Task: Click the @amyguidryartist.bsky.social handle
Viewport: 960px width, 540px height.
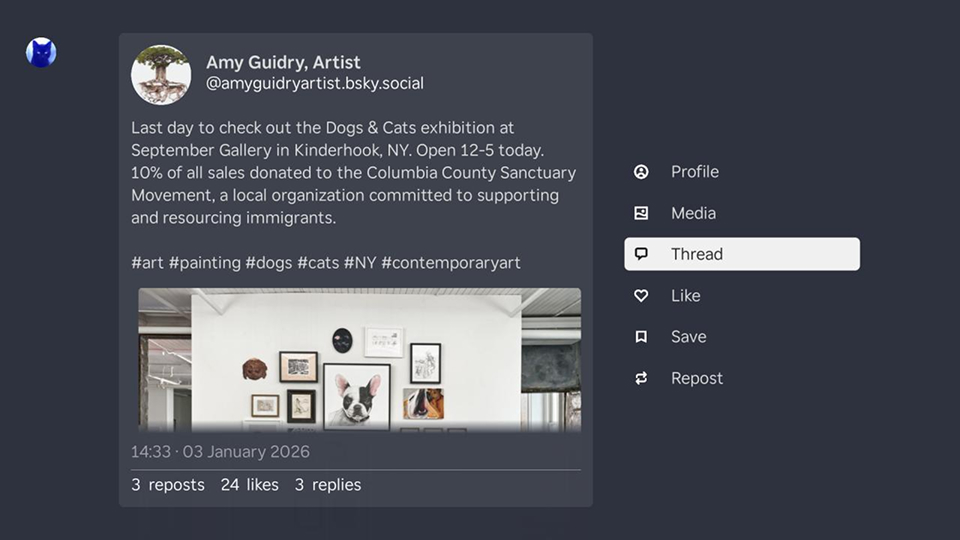Action: click(315, 84)
